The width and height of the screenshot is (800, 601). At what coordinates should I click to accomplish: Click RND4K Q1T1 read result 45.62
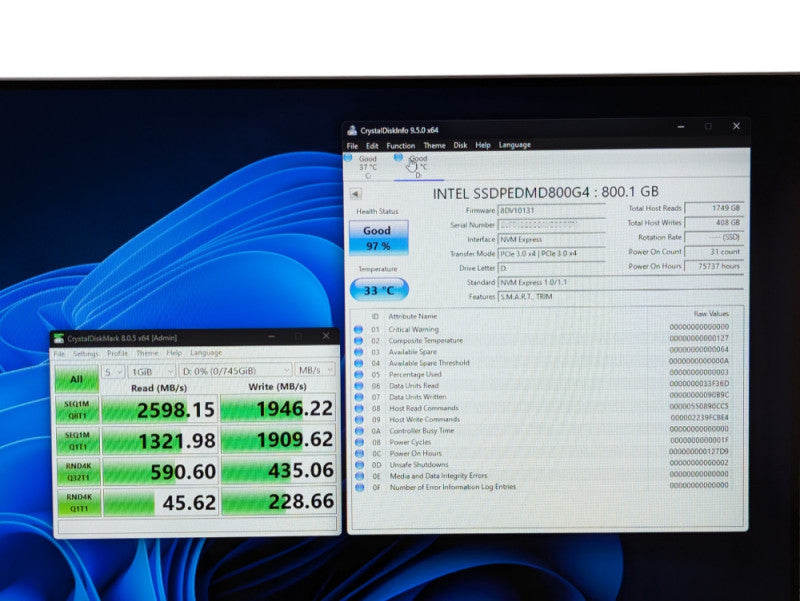tap(161, 503)
